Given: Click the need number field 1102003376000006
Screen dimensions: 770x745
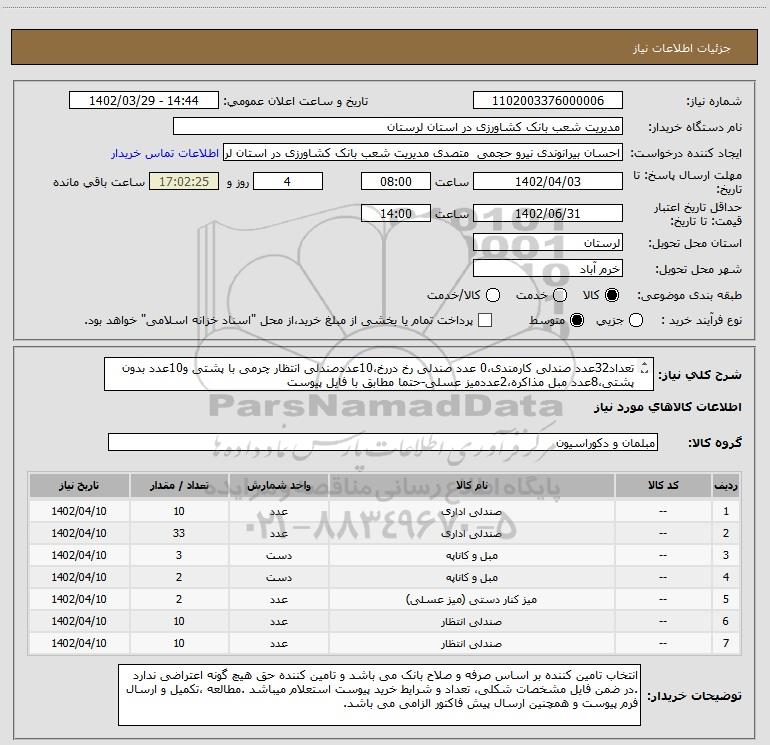Looking at the screenshot, I should pyautogui.click(x=548, y=101).
